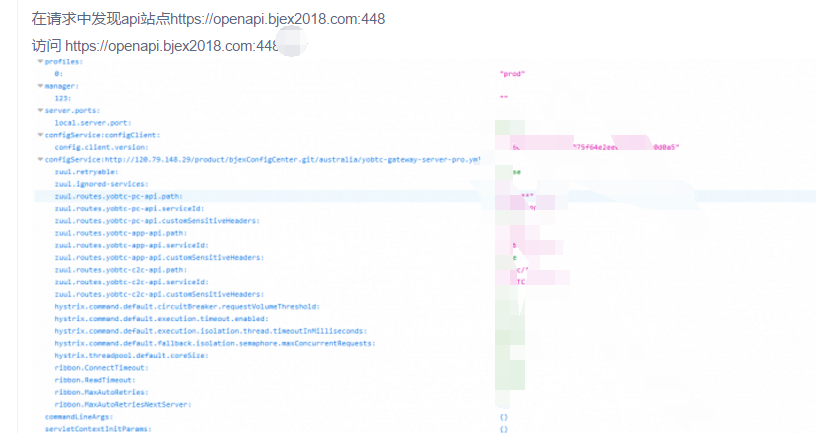Collapse the configService:http://120.79.148.29 node triangle
Screen dimensions: 816x433
(40, 159)
